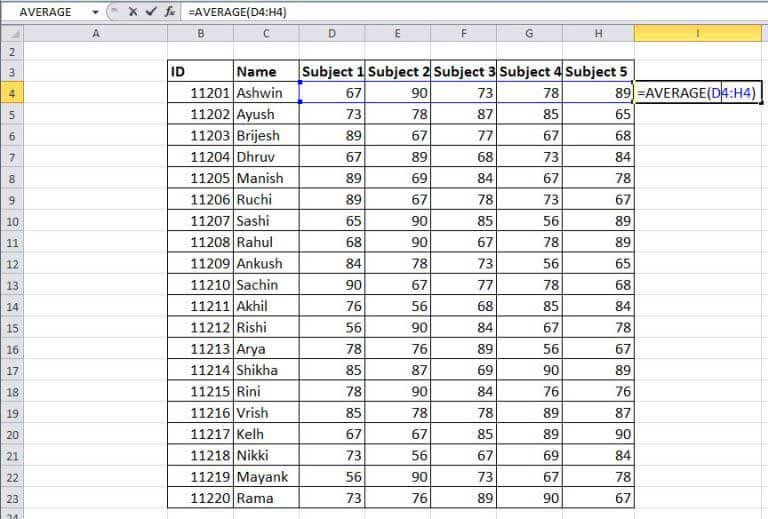The height and width of the screenshot is (519, 768).
Task: Select the name cell Sachin
Action: pos(266,284)
